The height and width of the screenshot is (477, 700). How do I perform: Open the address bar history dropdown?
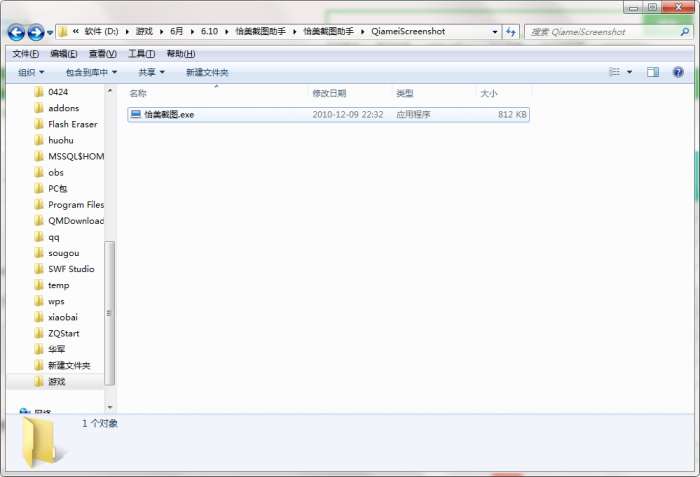[x=495, y=32]
